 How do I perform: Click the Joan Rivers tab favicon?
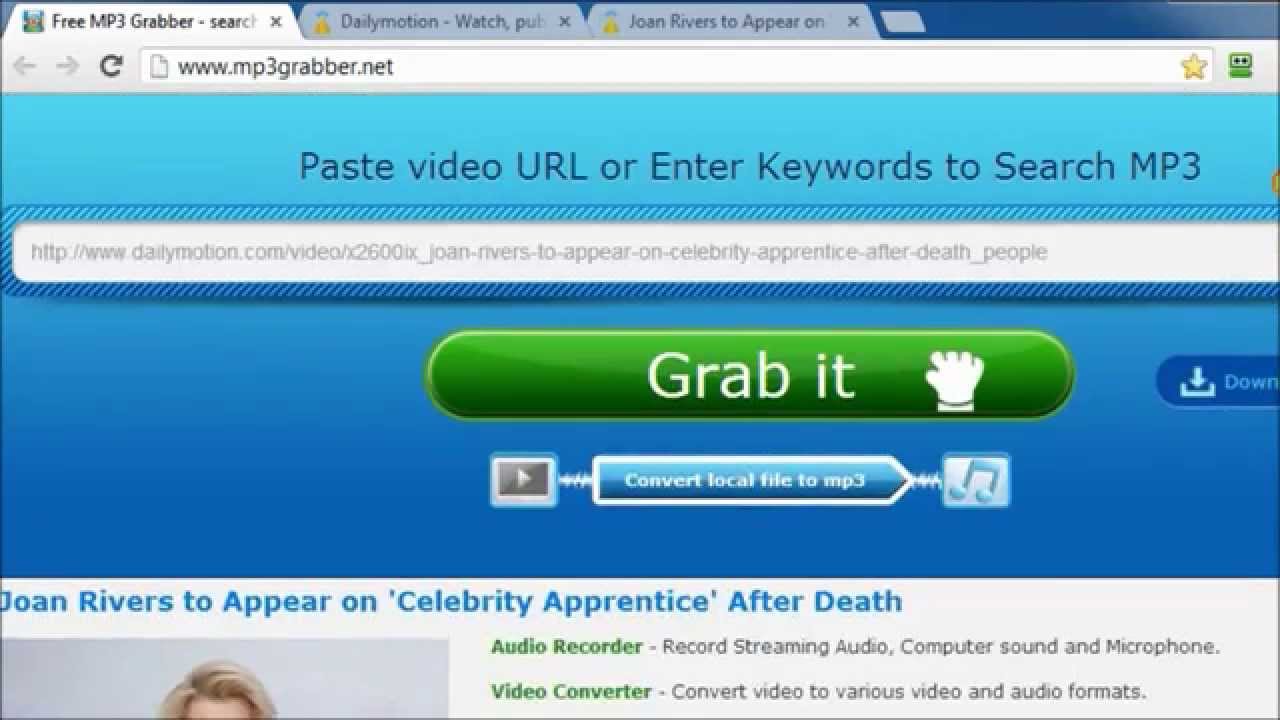(610, 21)
